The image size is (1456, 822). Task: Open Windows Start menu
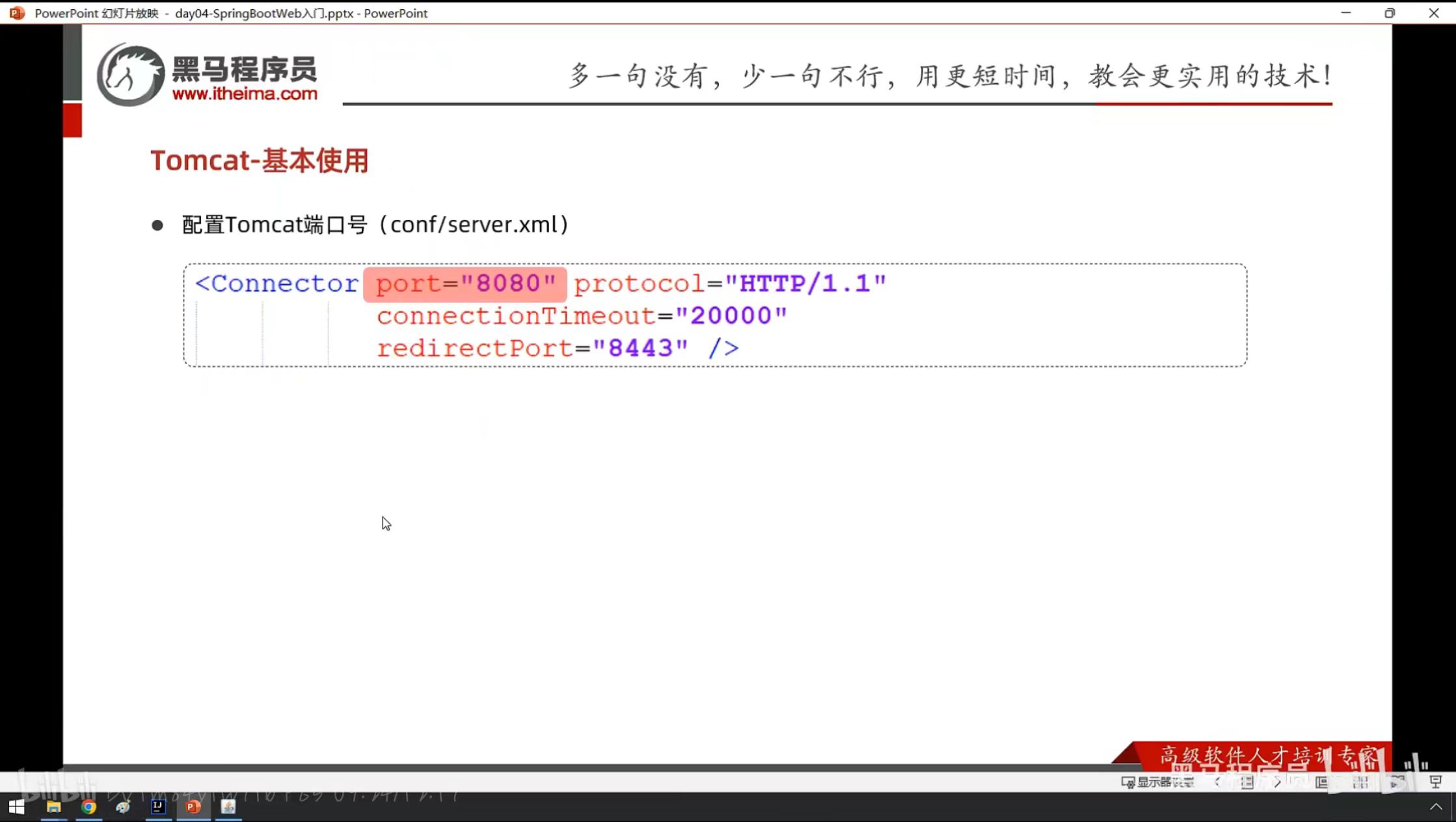pyautogui.click(x=16, y=807)
